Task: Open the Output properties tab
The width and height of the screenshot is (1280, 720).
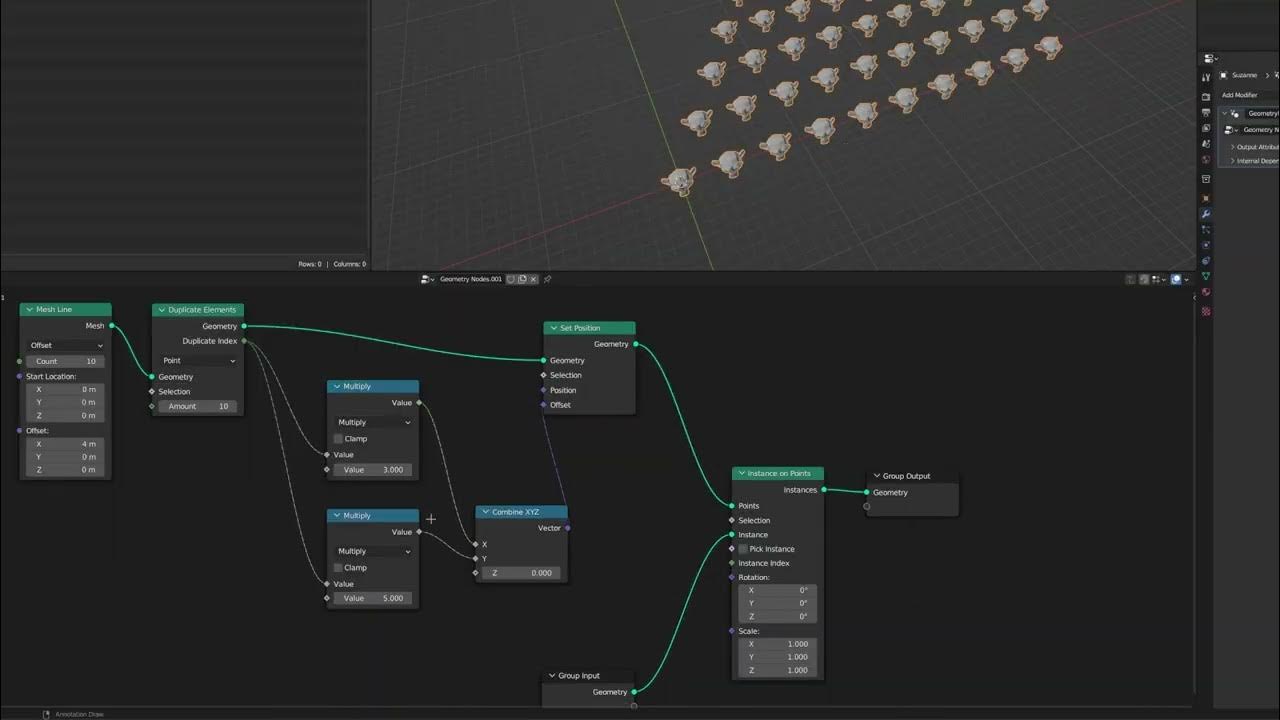Action: click(1206, 113)
